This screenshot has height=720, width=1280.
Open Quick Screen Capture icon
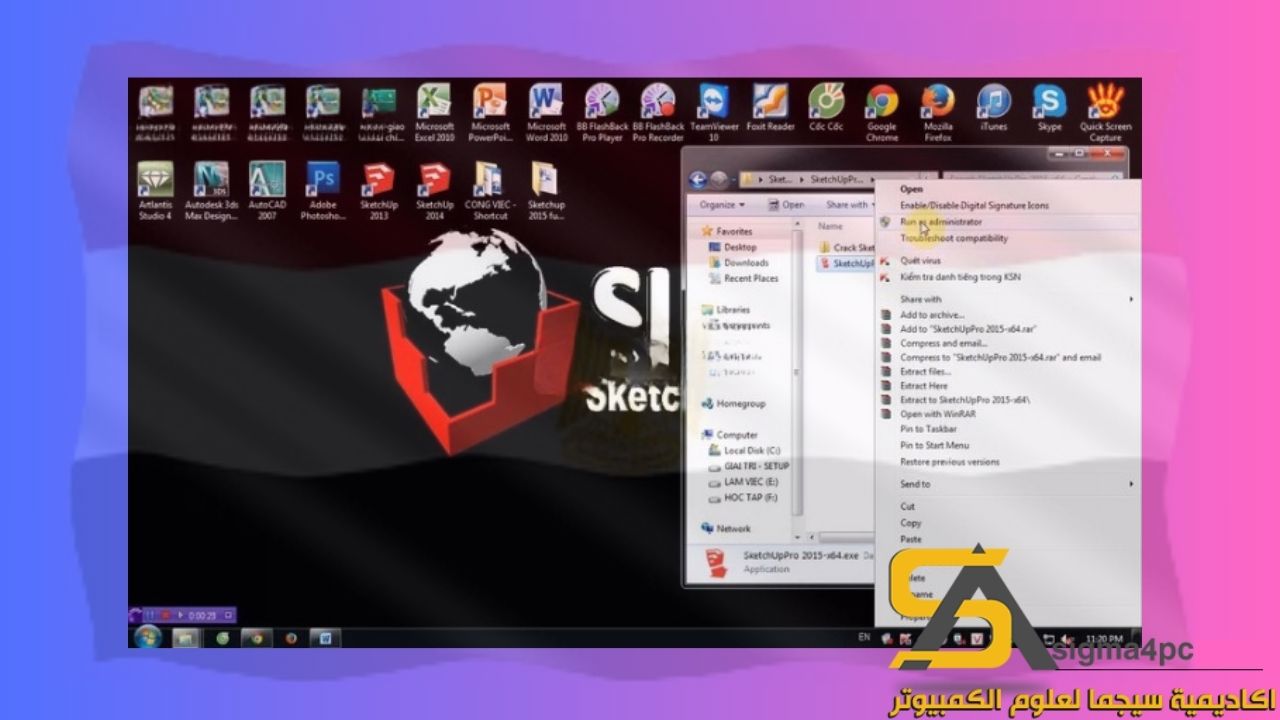pos(1105,112)
